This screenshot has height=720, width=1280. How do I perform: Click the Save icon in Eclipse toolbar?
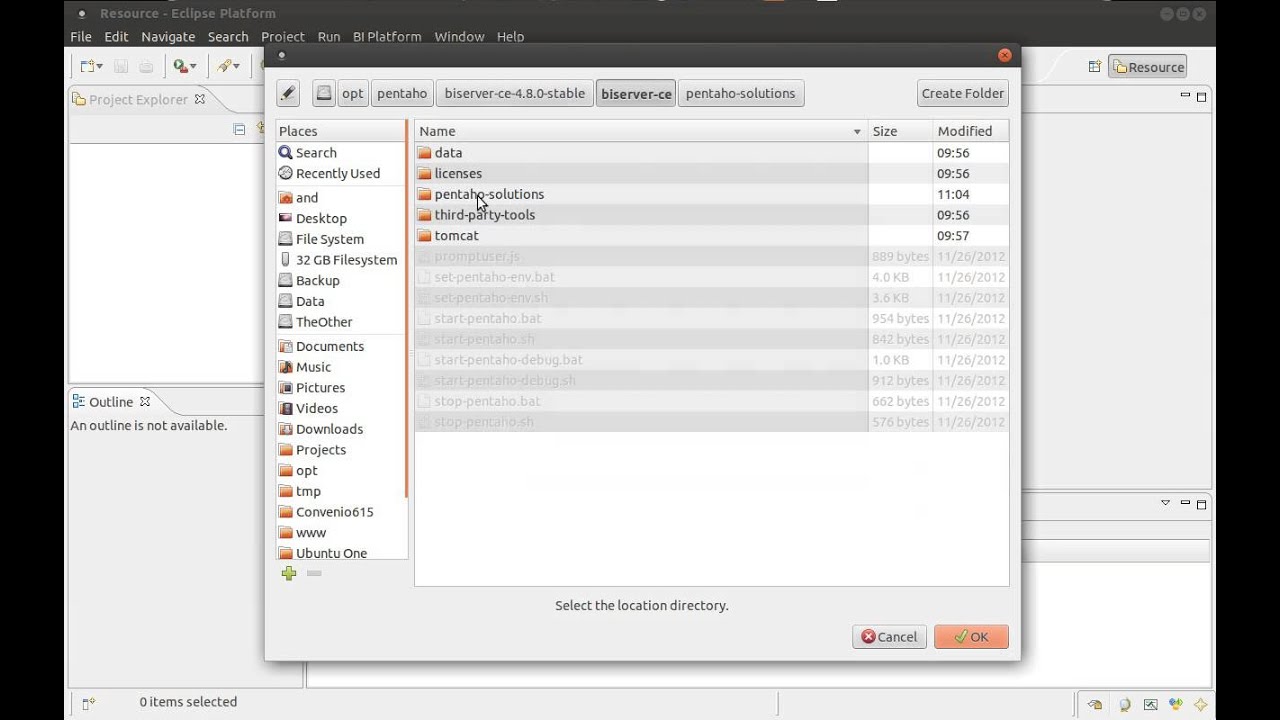(x=121, y=66)
